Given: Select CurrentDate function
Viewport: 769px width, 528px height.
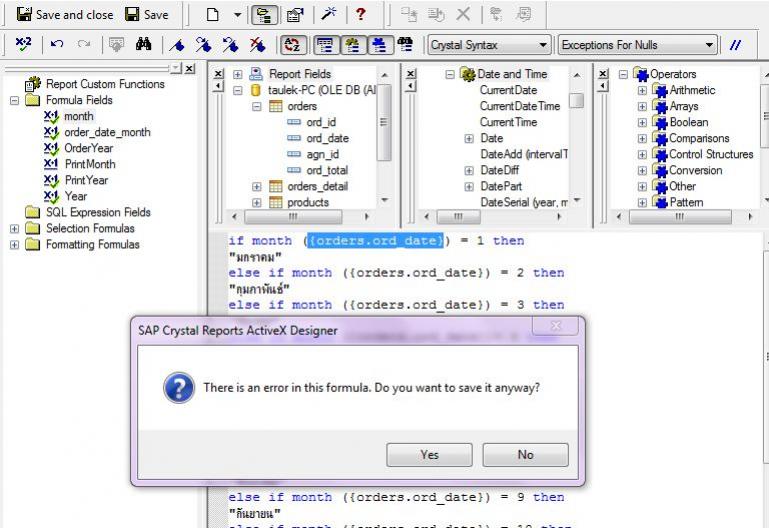Looking at the screenshot, I should (508, 90).
